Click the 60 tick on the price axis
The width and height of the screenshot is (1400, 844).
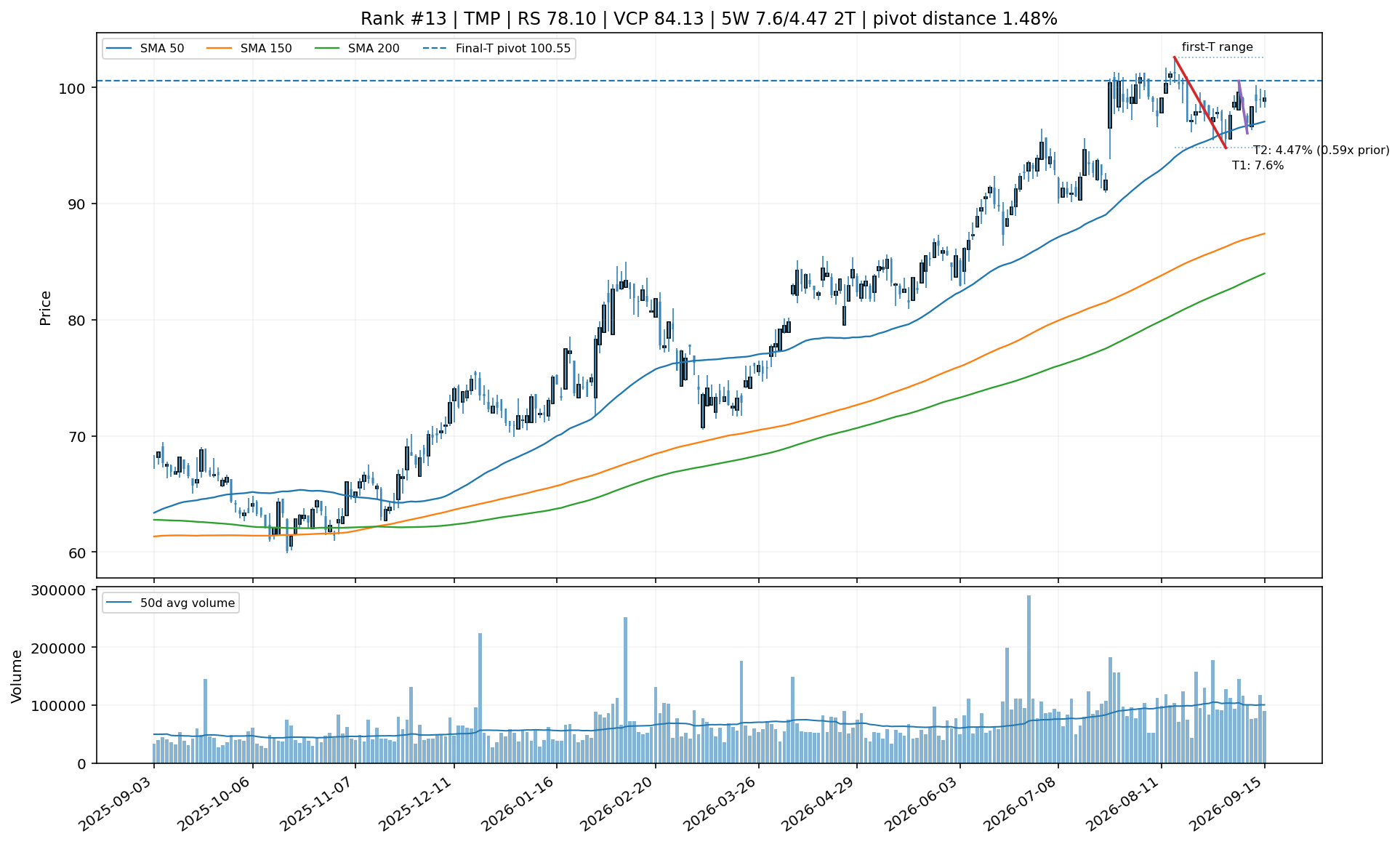(77, 552)
